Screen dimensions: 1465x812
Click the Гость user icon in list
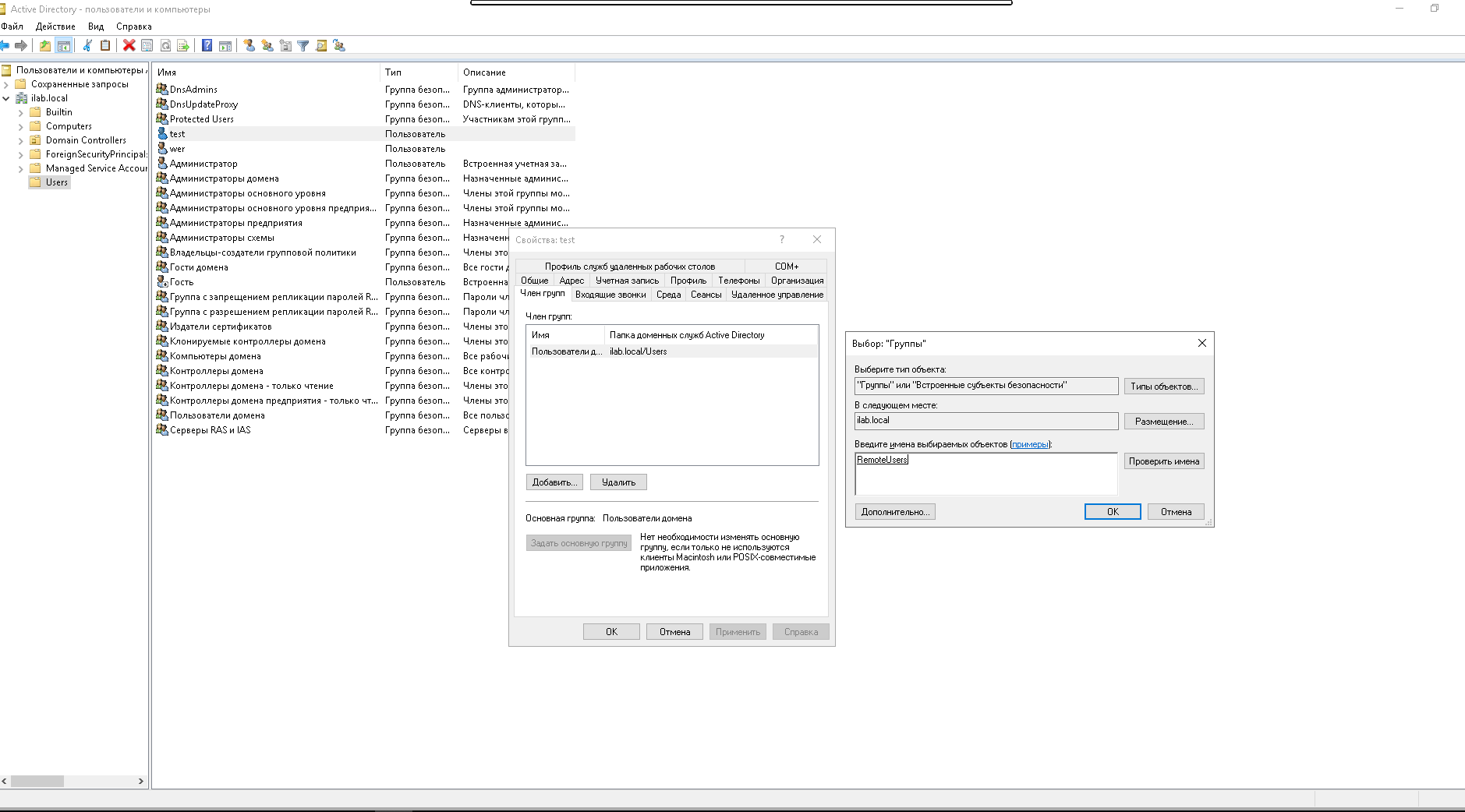click(162, 282)
